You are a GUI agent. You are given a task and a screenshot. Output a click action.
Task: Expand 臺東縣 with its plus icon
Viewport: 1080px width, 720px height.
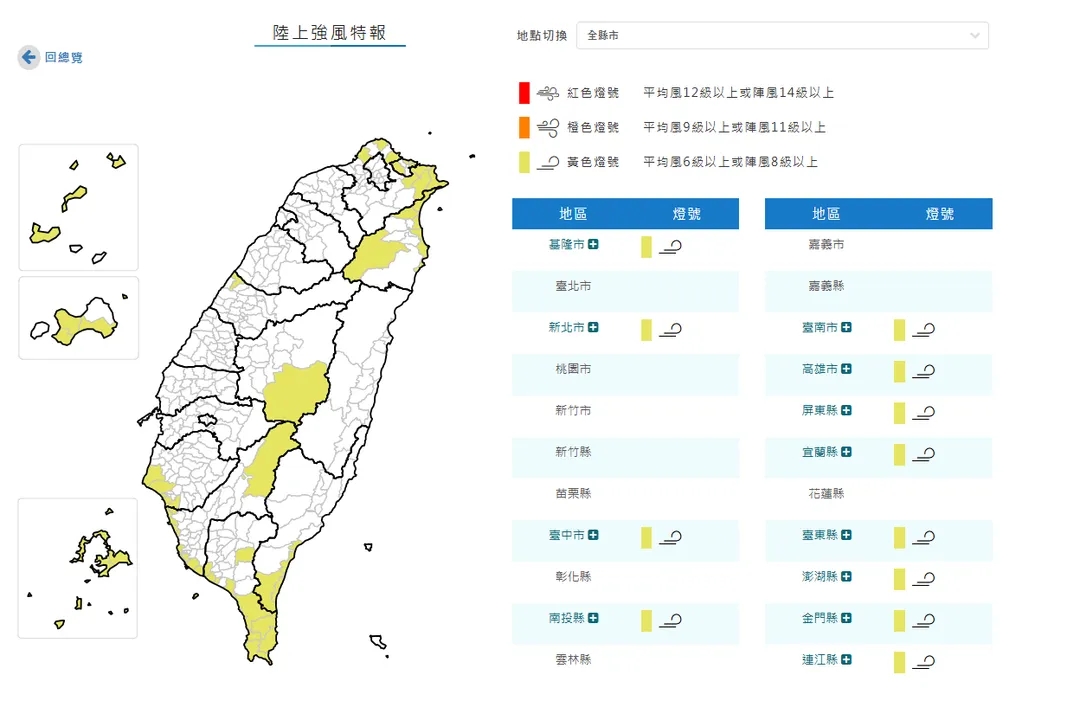847,535
